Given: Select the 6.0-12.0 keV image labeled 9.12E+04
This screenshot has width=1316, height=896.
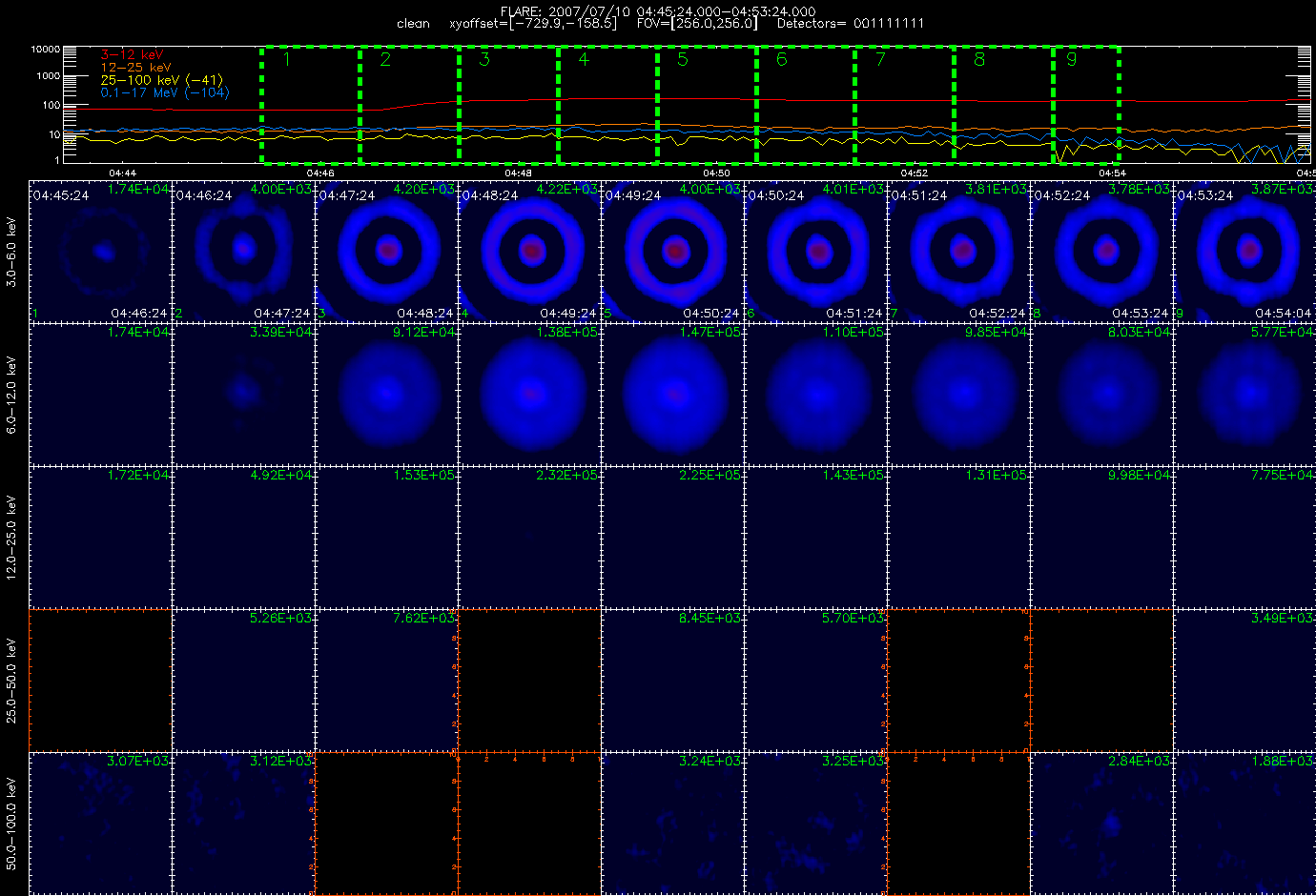Looking at the screenshot, I should click(x=387, y=395).
